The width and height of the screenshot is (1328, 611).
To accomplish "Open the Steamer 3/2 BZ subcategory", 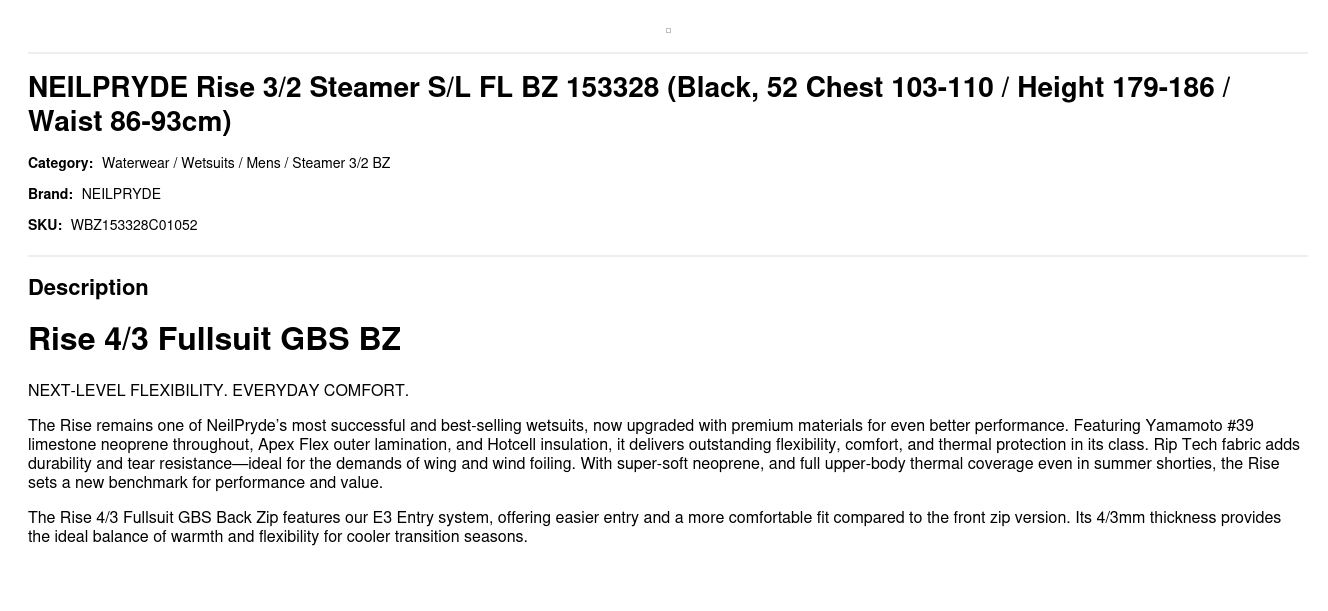I will coord(341,163).
